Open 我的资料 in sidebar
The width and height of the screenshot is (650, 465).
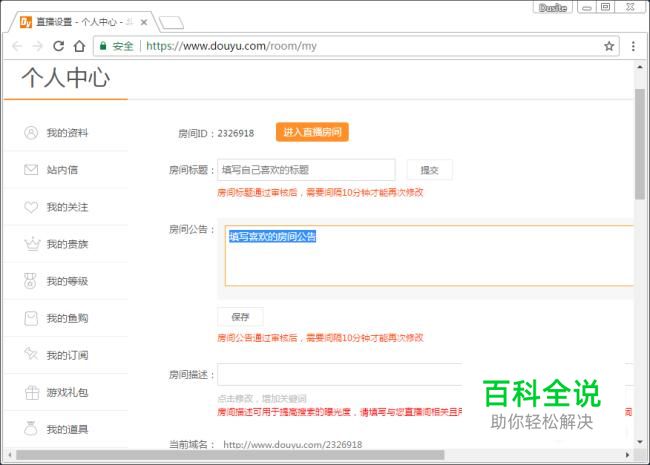pos(67,133)
